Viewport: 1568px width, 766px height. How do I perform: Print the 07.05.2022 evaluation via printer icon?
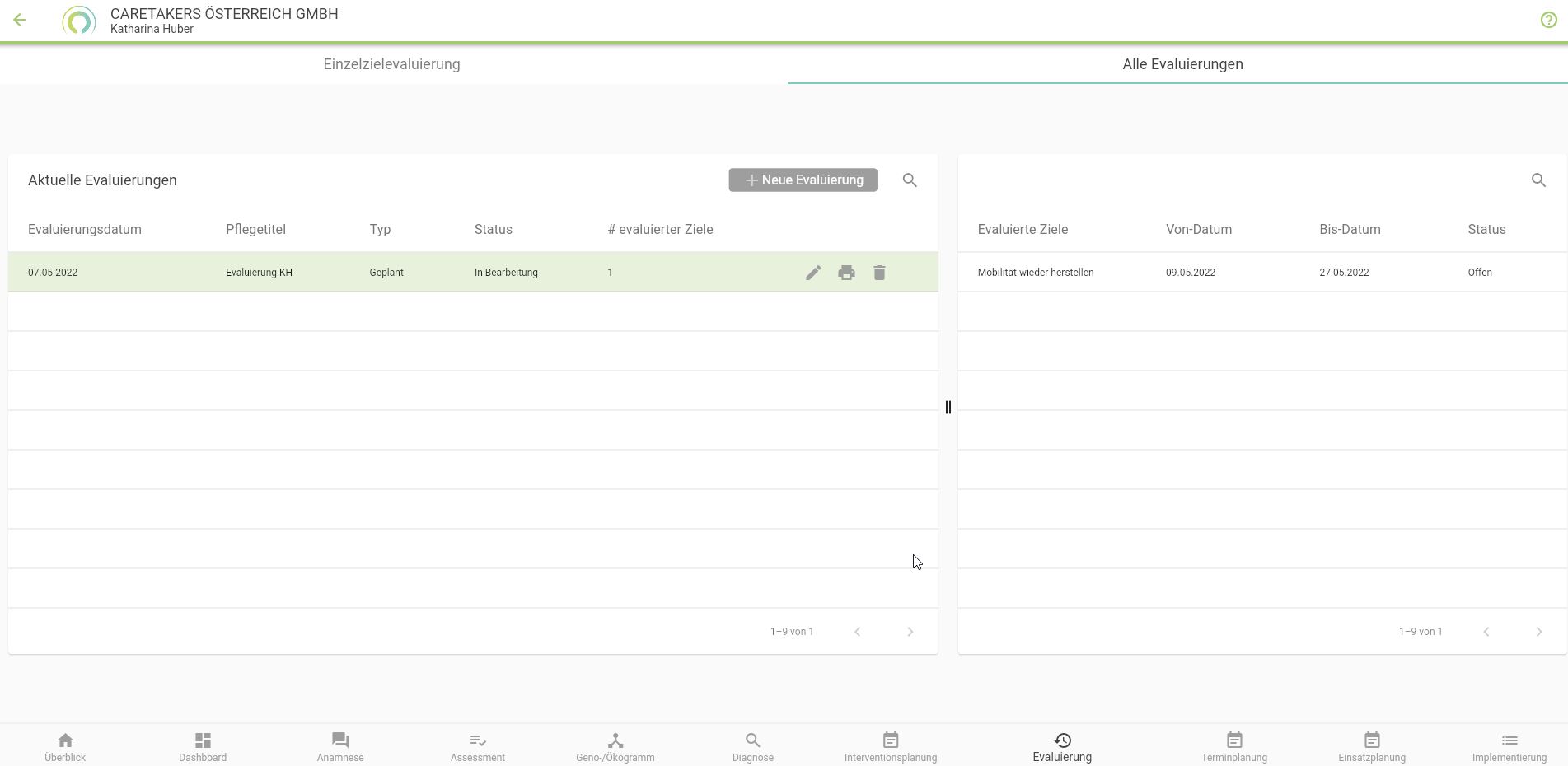pos(846,273)
